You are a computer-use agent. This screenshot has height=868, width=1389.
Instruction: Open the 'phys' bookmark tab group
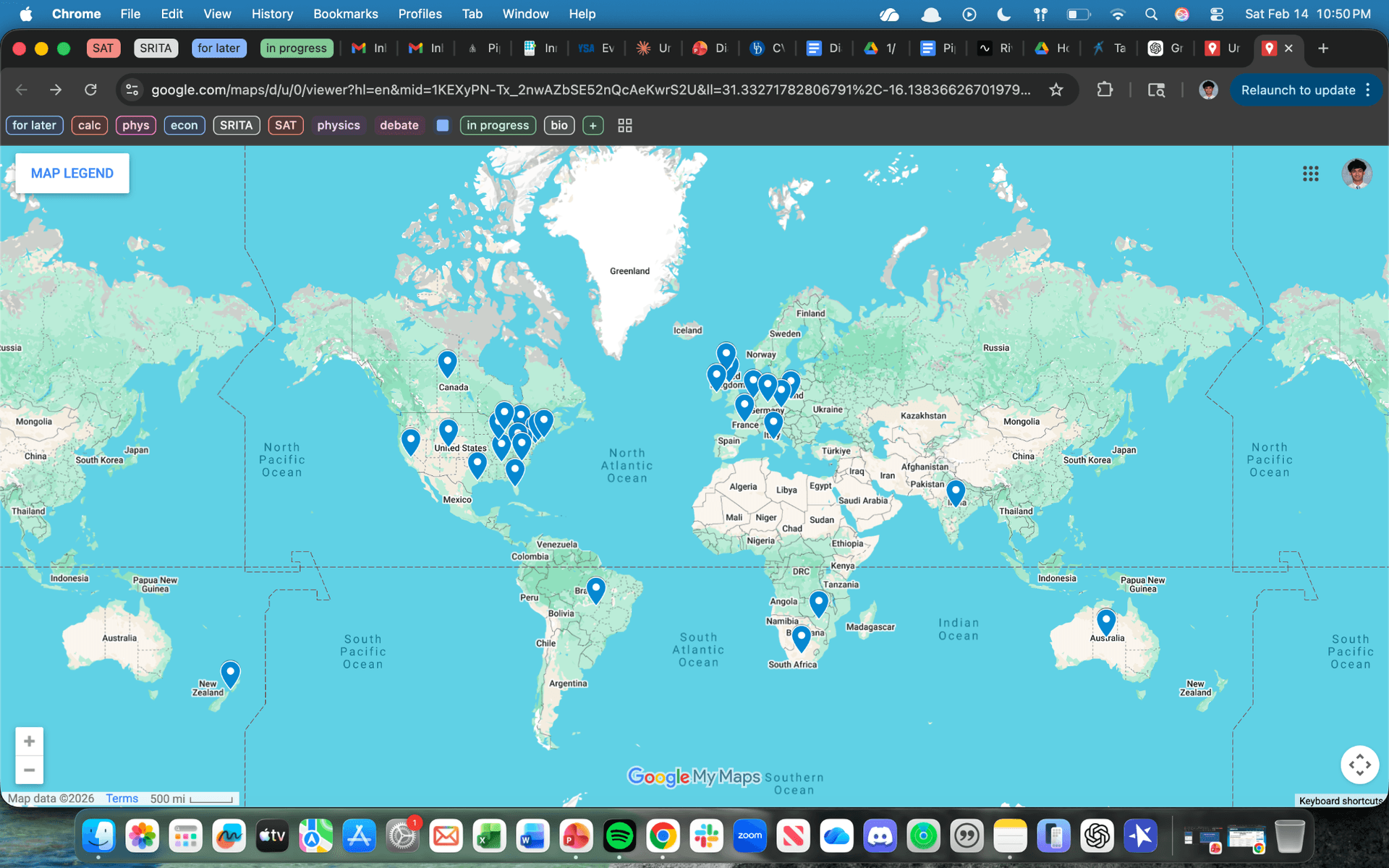tap(135, 125)
